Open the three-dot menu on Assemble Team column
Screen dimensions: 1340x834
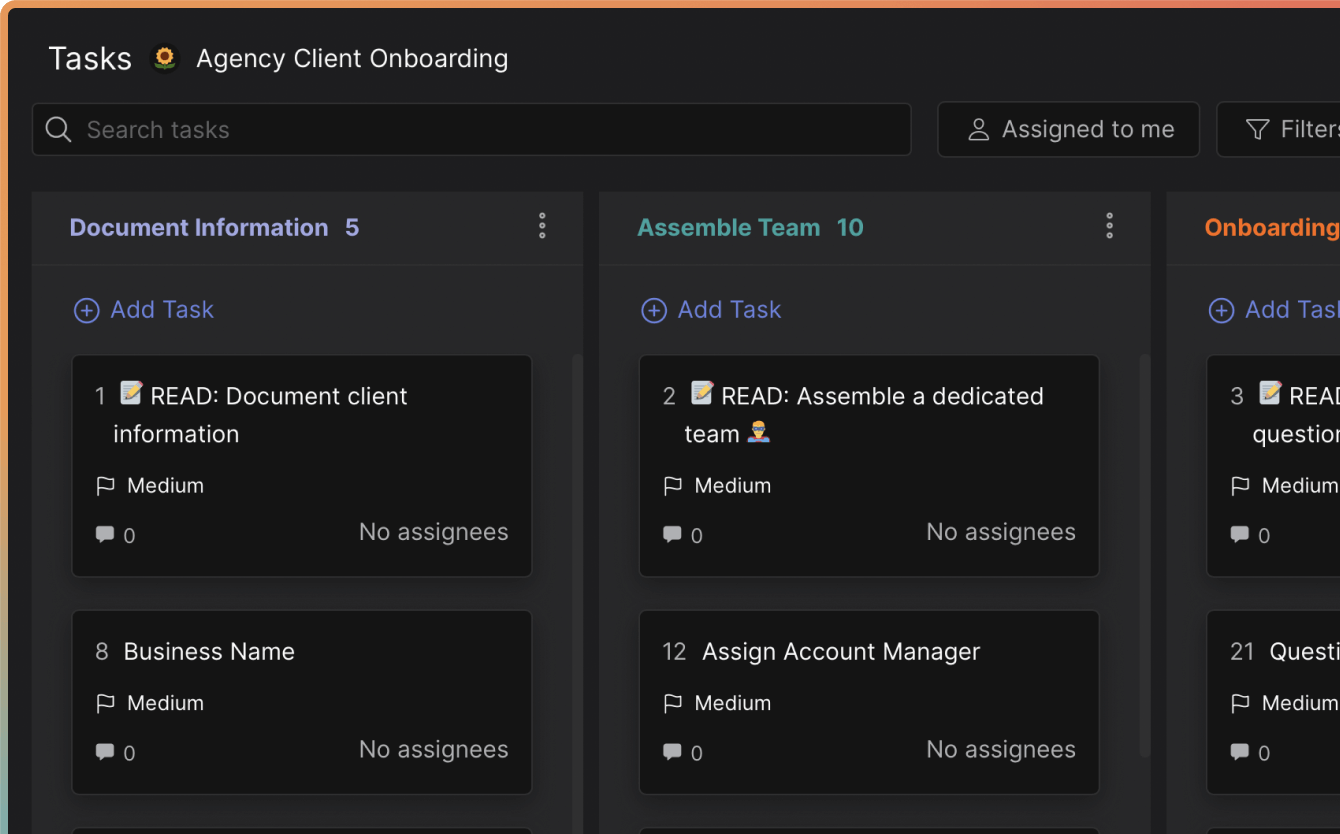[1109, 226]
